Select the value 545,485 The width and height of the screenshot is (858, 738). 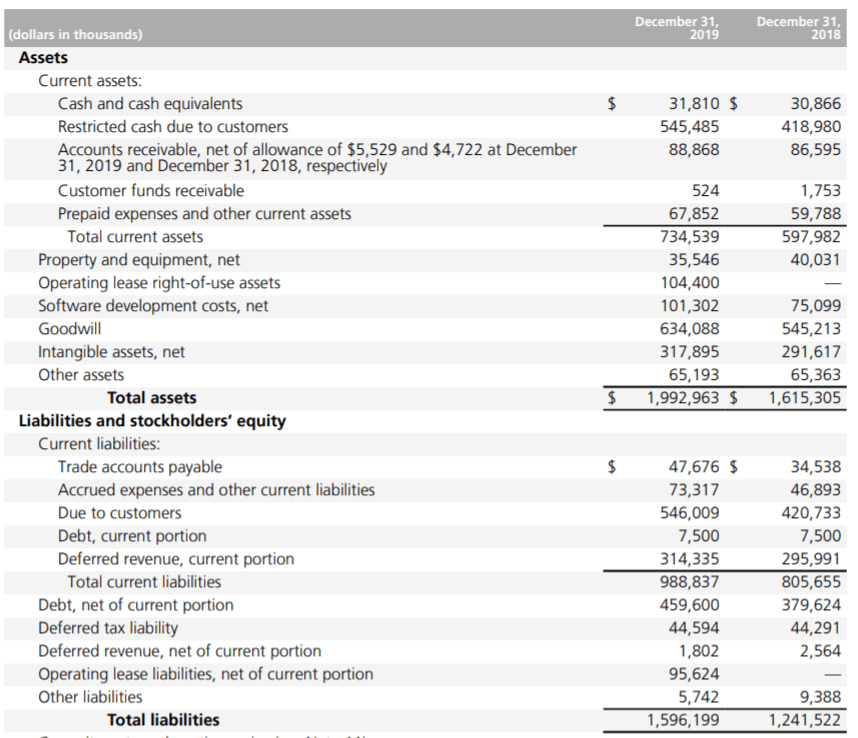(689, 126)
